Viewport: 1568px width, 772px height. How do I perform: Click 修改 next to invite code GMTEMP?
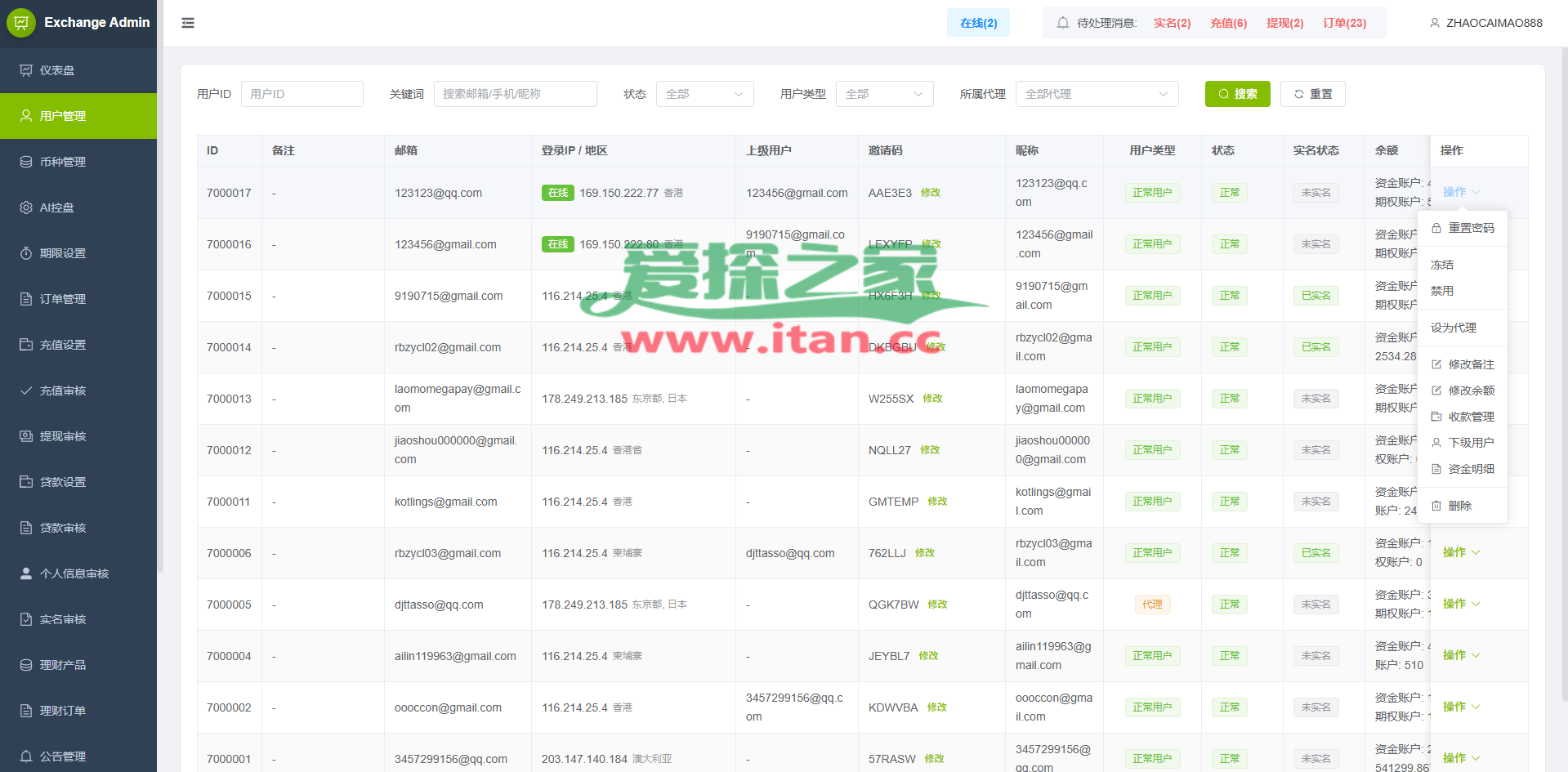point(937,502)
